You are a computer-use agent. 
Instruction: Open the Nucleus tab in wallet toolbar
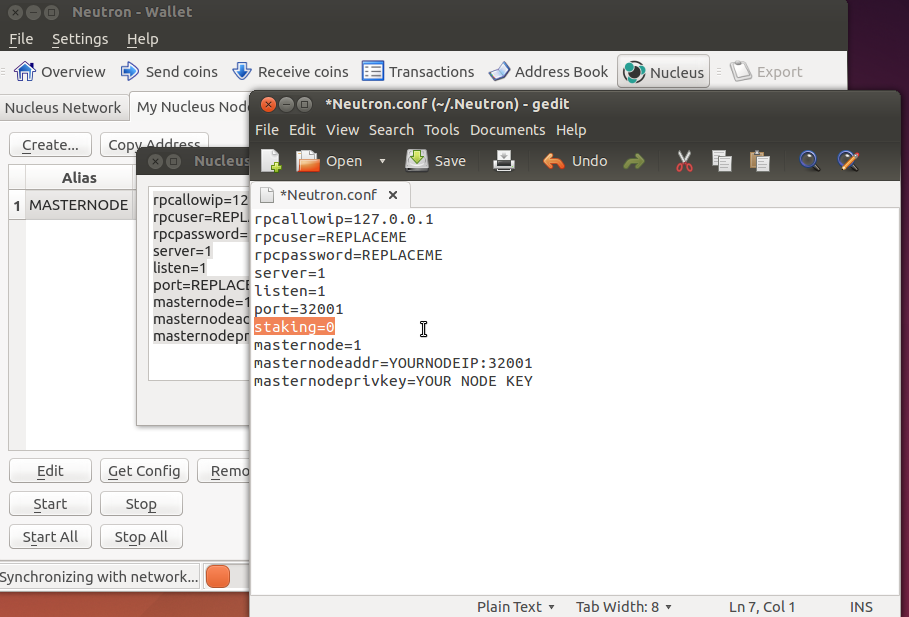663,72
